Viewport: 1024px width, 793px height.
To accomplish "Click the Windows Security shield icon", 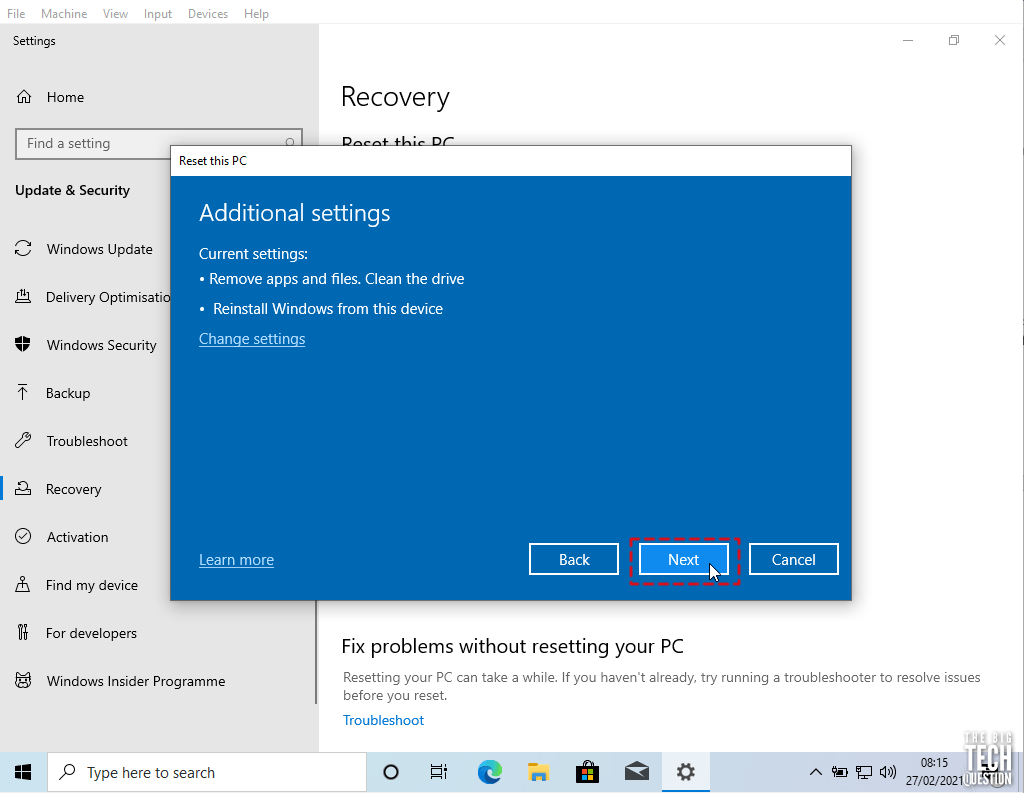I will click(23, 344).
